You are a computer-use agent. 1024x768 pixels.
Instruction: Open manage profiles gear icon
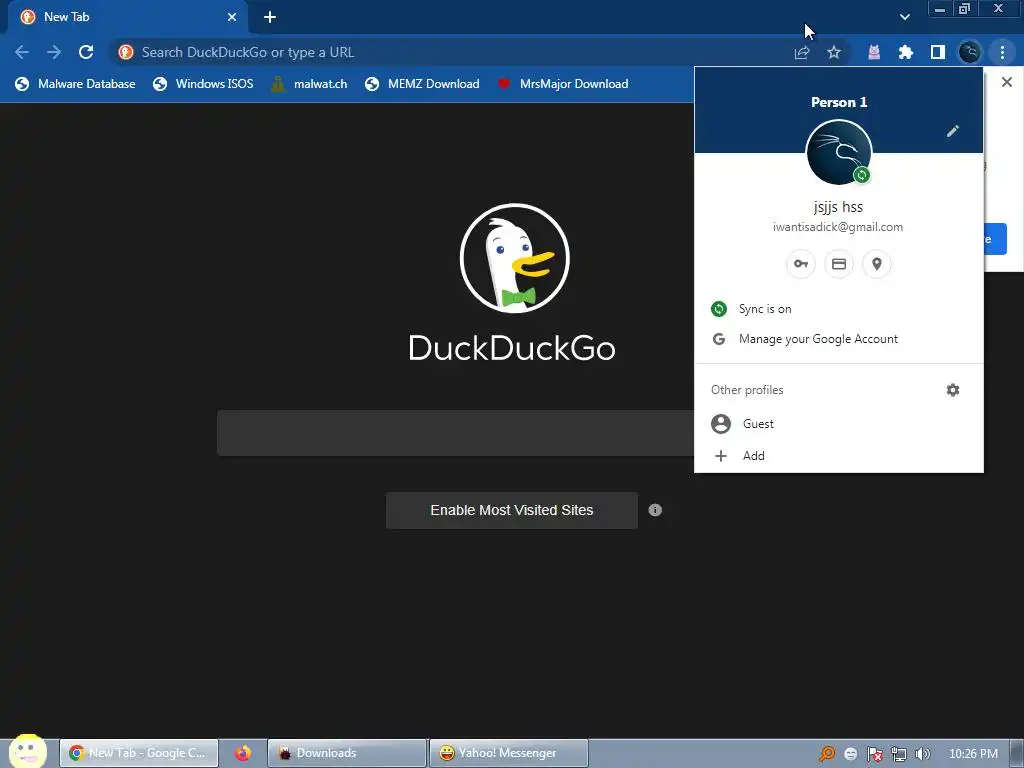pos(953,390)
